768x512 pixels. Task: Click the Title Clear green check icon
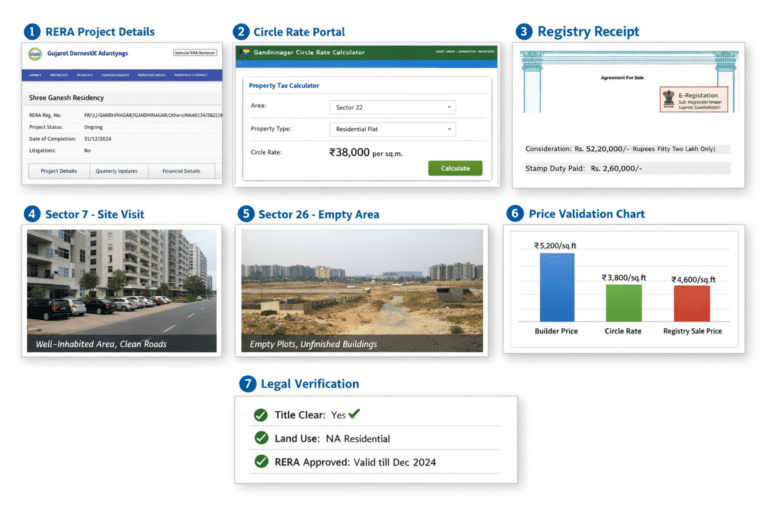[261, 415]
